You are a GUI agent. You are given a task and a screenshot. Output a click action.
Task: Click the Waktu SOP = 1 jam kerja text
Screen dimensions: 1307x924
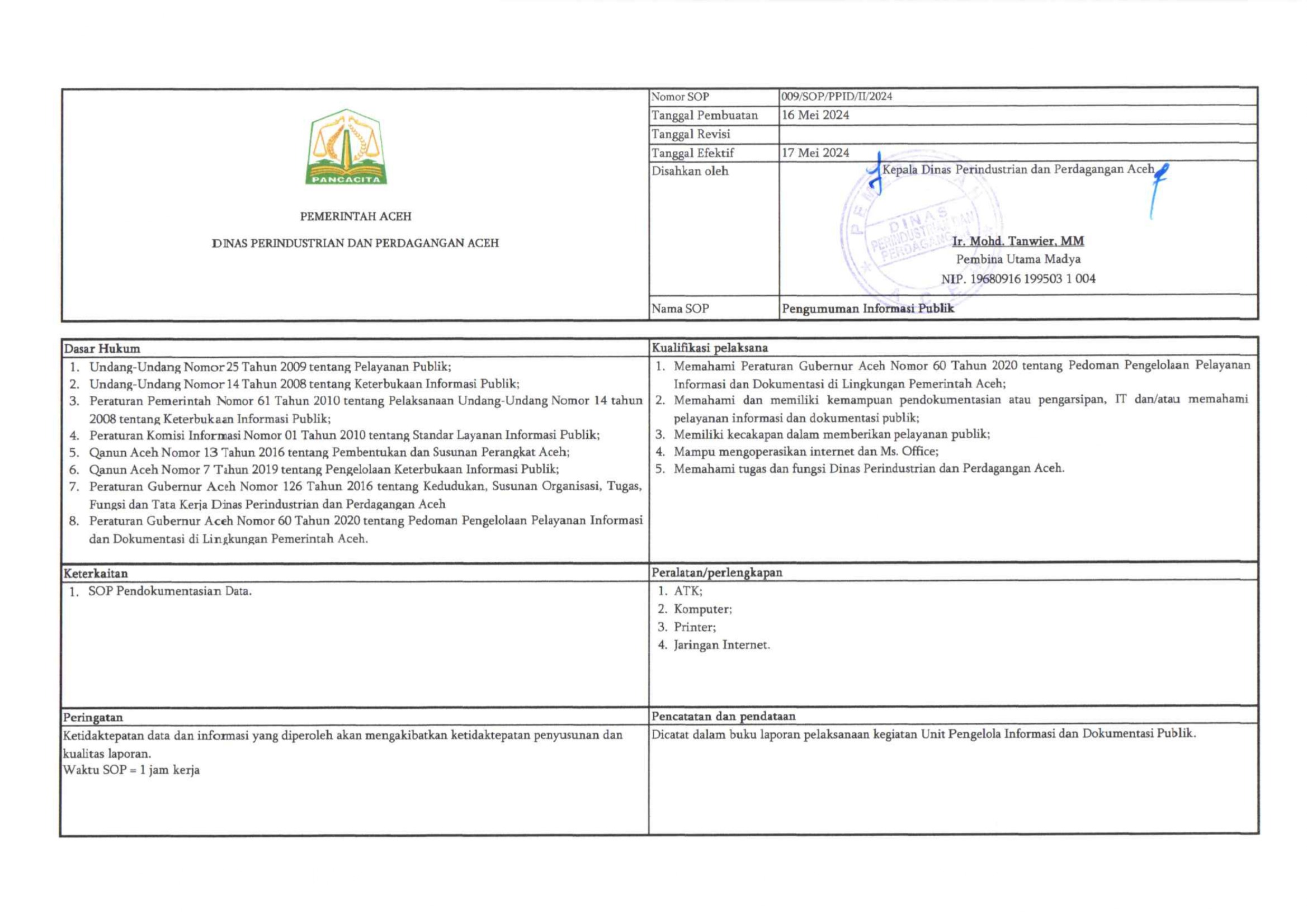[x=131, y=770]
